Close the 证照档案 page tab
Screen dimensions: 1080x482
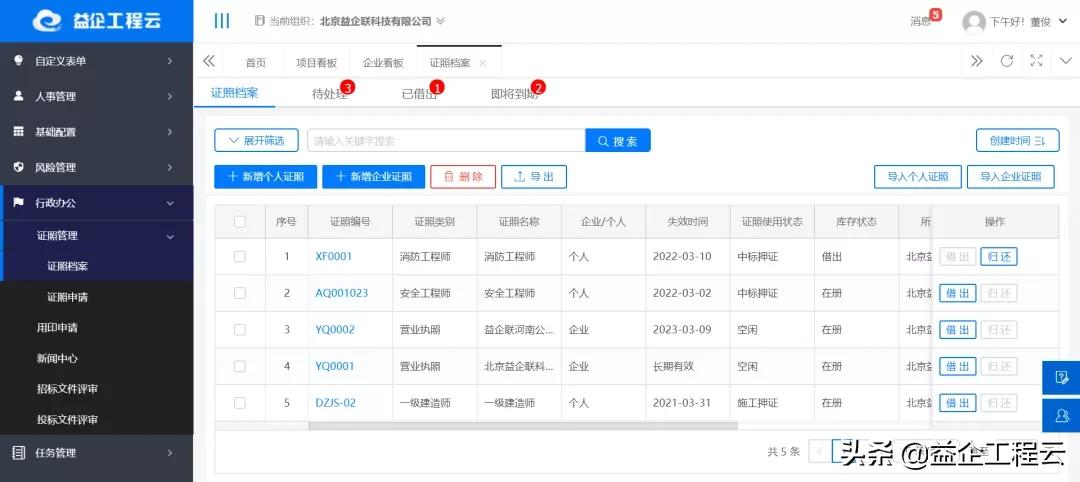click(x=482, y=63)
